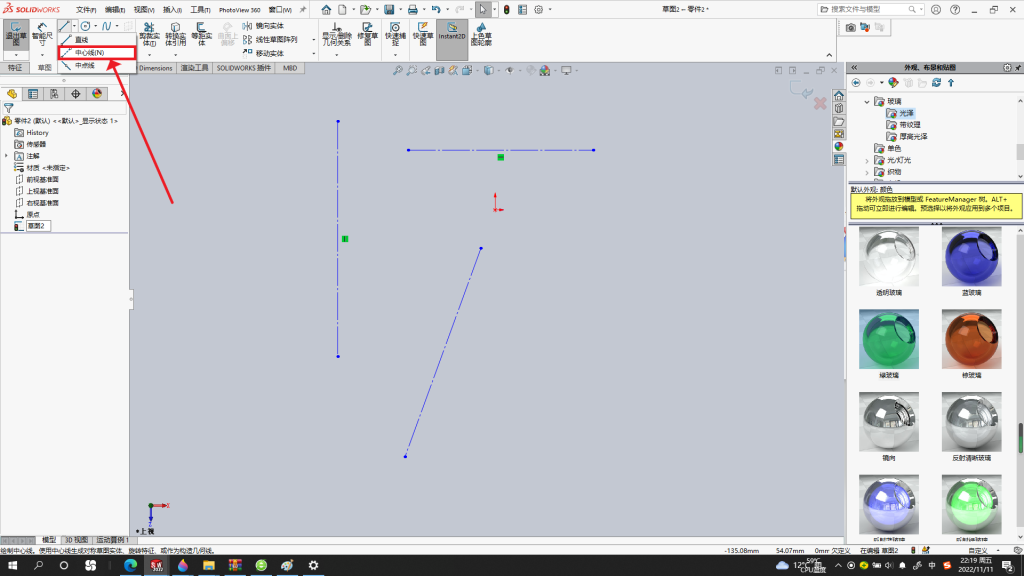Select the 带纹理 textured glass folder

[x=904, y=125]
